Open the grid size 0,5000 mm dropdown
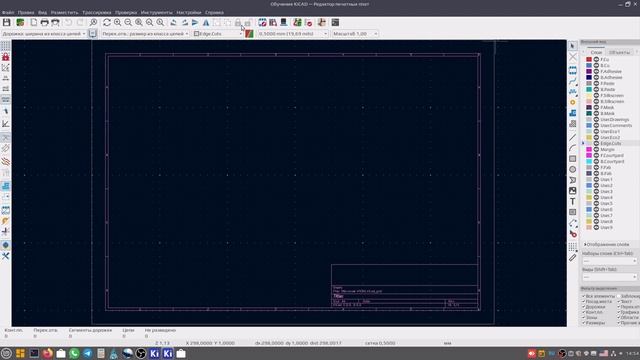The image size is (640, 360). click(x=293, y=33)
